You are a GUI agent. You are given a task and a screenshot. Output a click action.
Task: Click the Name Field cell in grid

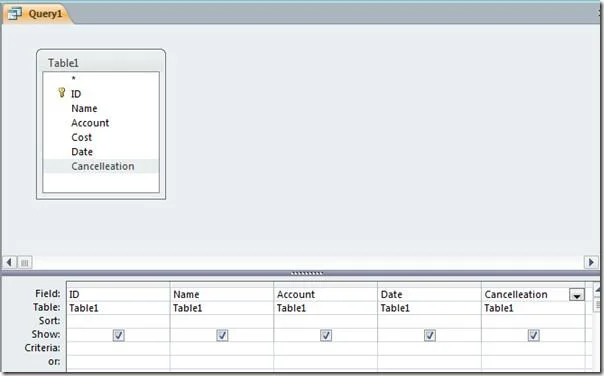tap(222, 294)
